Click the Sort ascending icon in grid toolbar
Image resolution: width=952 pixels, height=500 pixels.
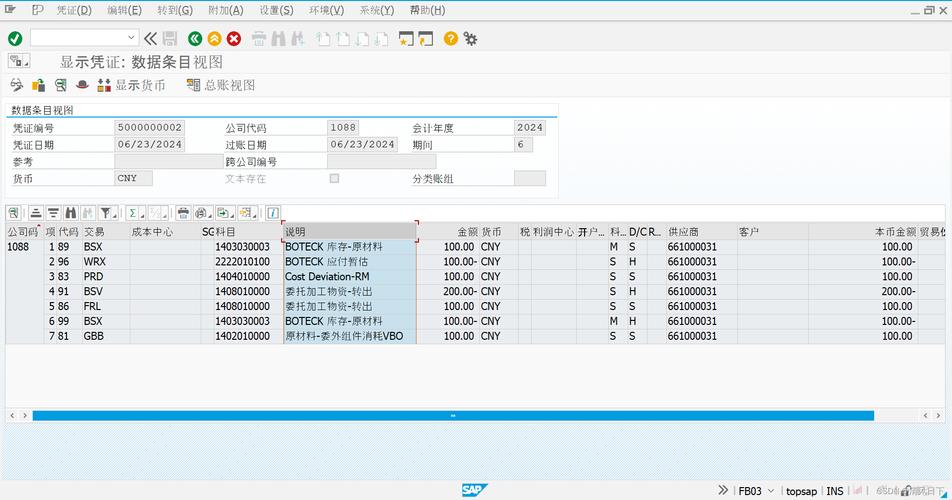36,213
